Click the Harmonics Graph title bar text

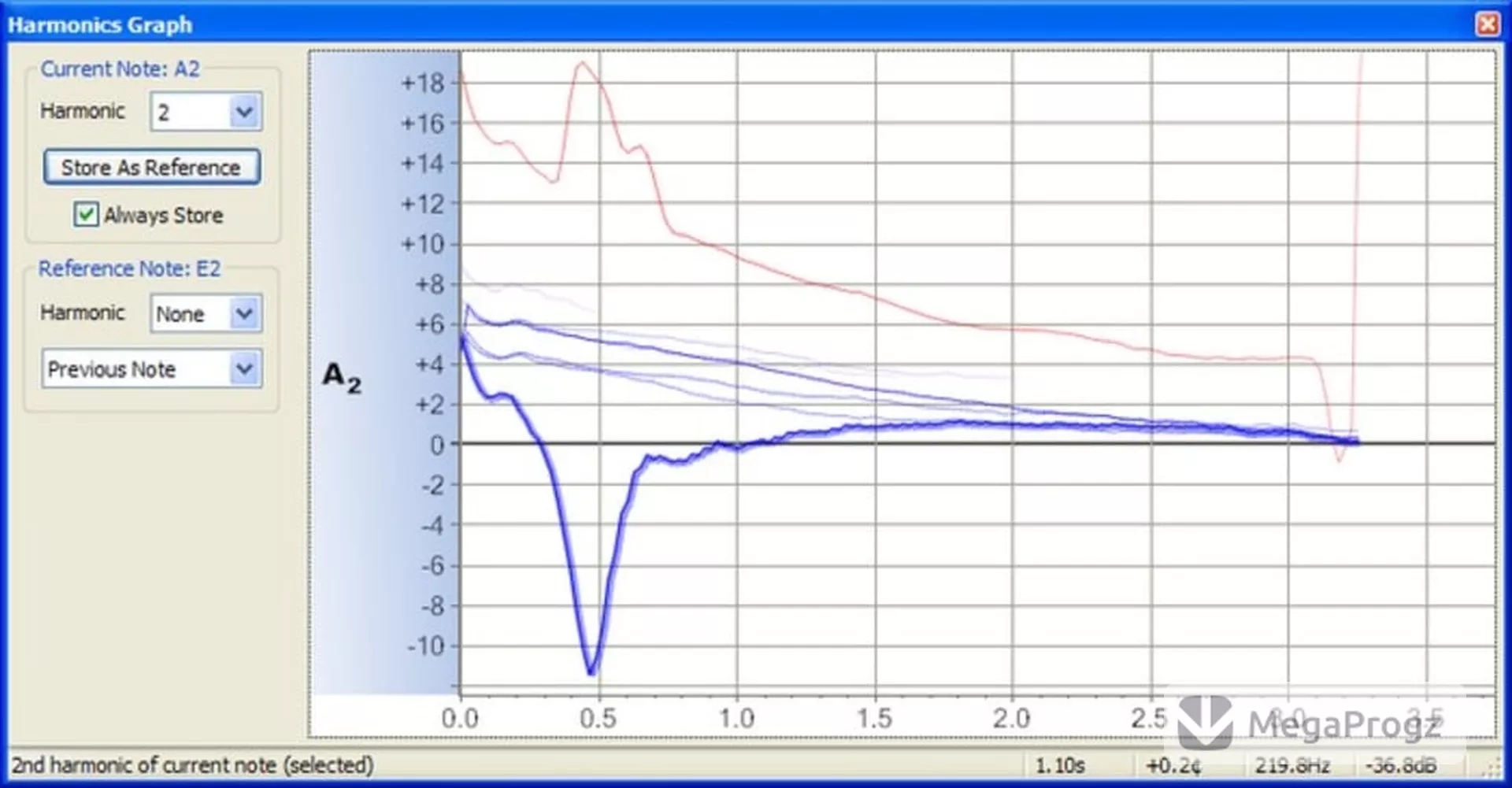[100, 24]
